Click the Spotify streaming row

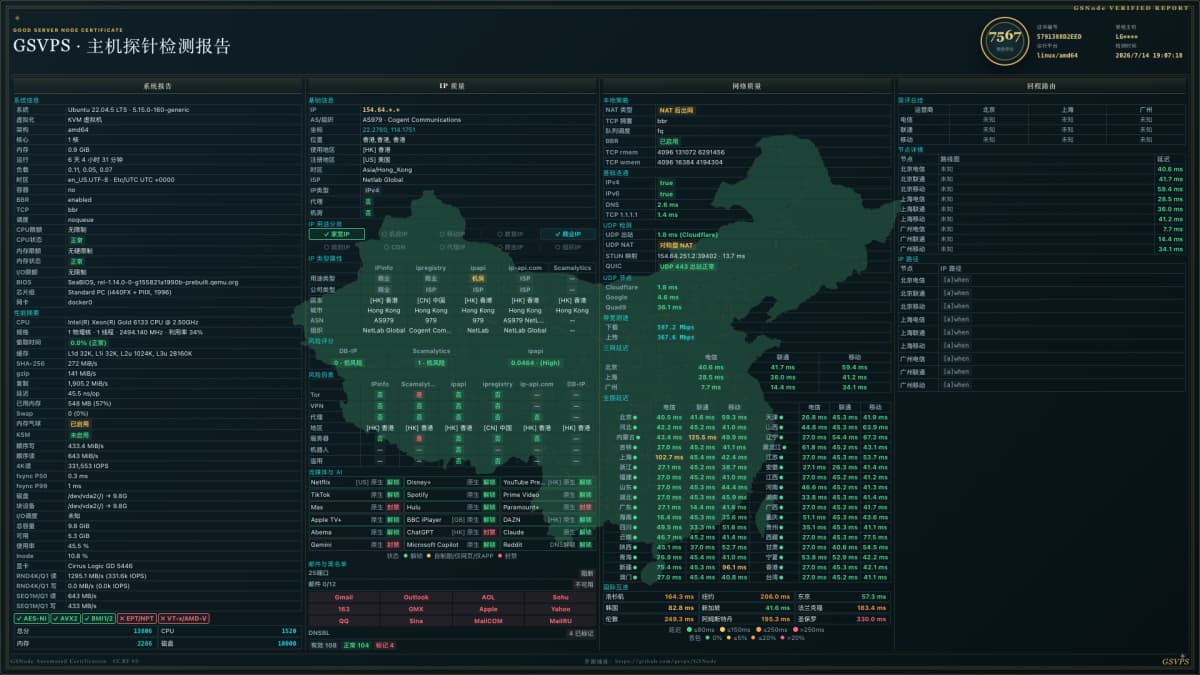(x=450, y=494)
